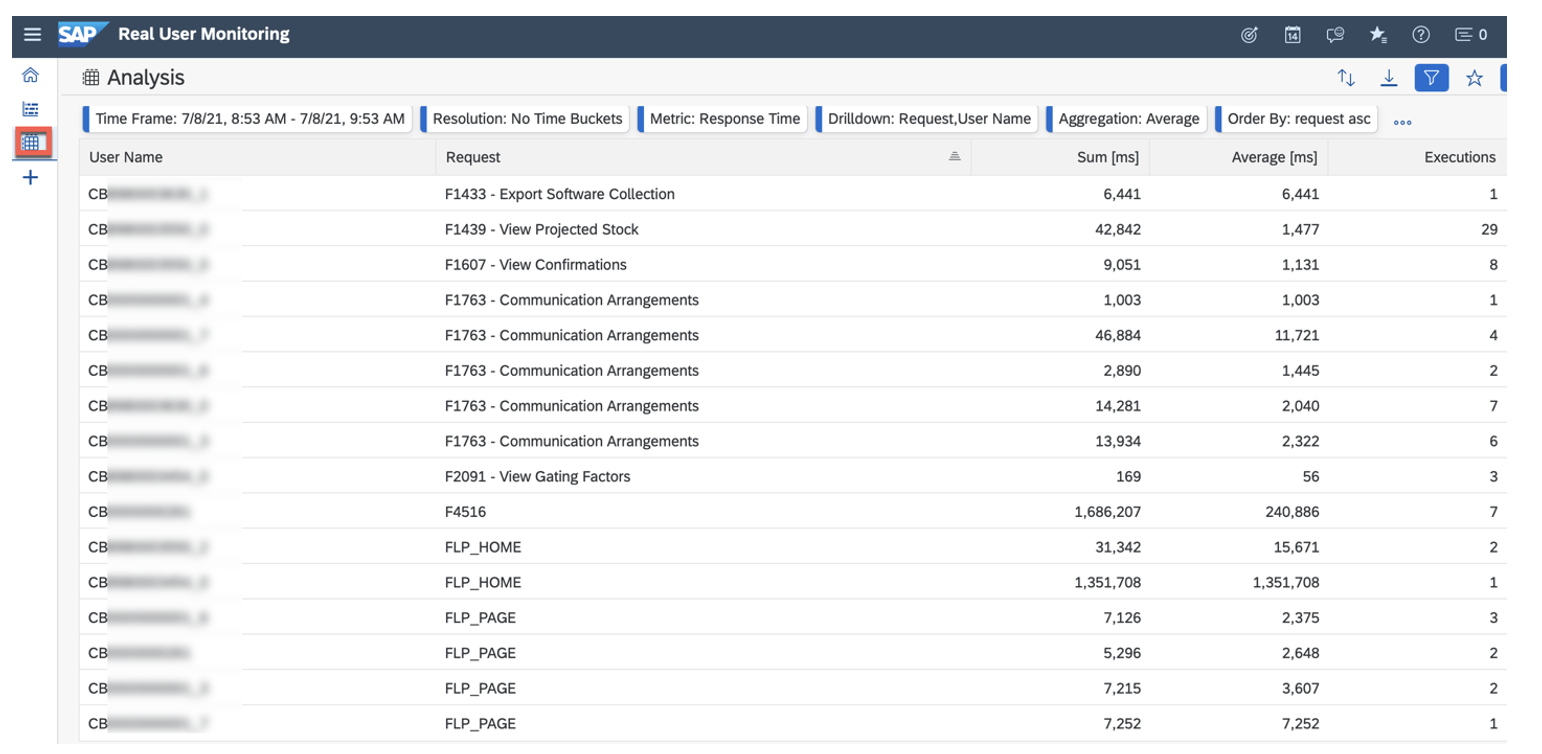This screenshot has width=1542, height=754.
Task: Click the Real User Monitoring title
Action: click(204, 34)
